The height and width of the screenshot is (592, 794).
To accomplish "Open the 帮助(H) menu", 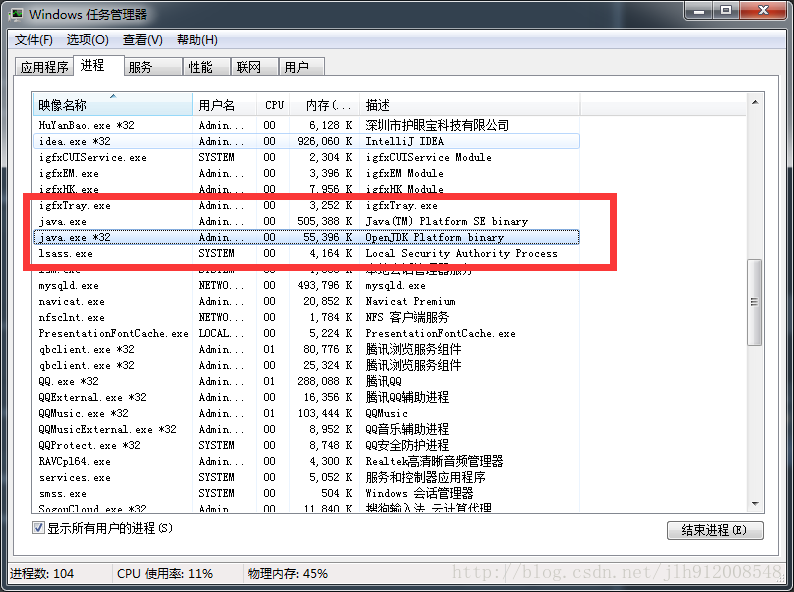I will click(197, 40).
